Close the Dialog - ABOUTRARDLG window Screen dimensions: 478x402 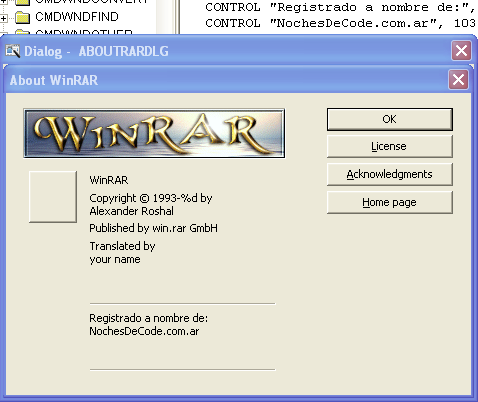461,51
